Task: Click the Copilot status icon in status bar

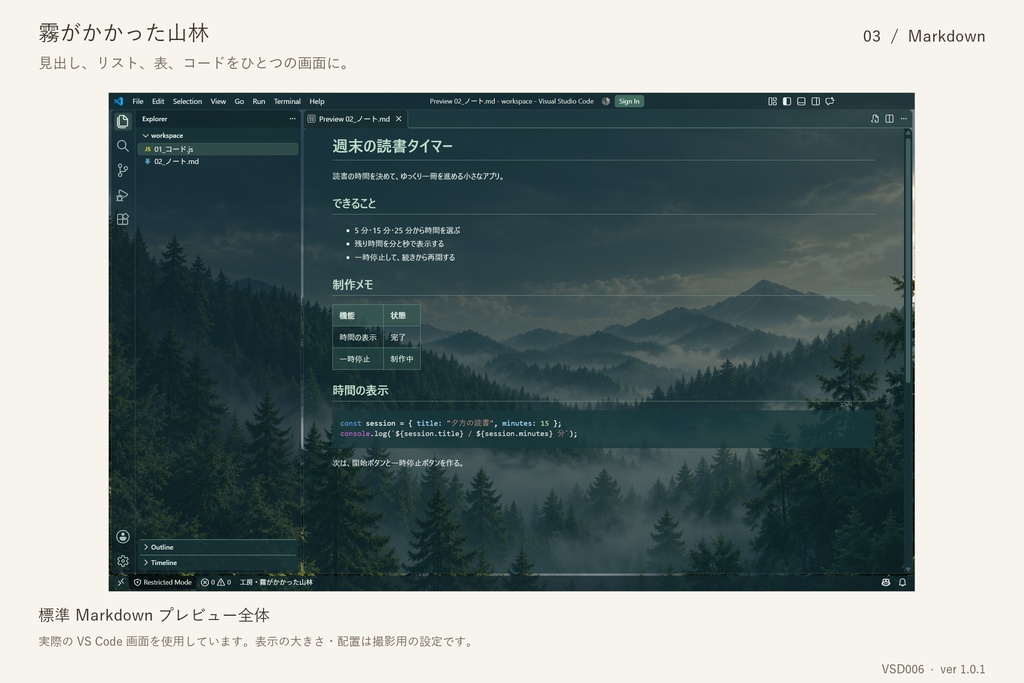Action: coord(886,582)
